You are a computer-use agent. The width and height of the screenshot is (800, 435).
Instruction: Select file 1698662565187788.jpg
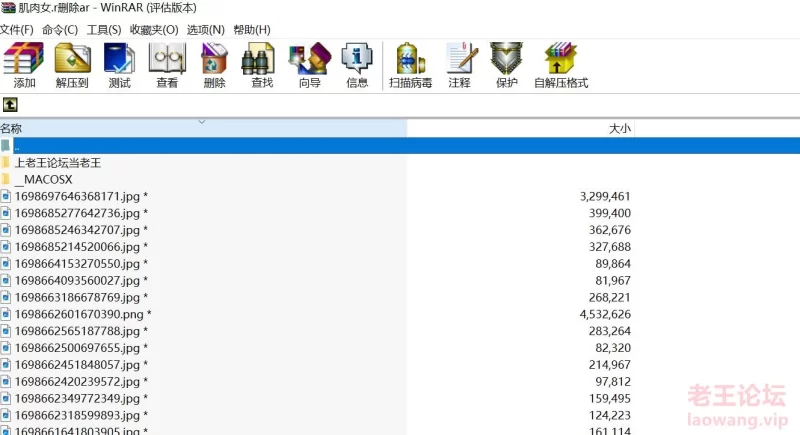[x=81, y=331]
